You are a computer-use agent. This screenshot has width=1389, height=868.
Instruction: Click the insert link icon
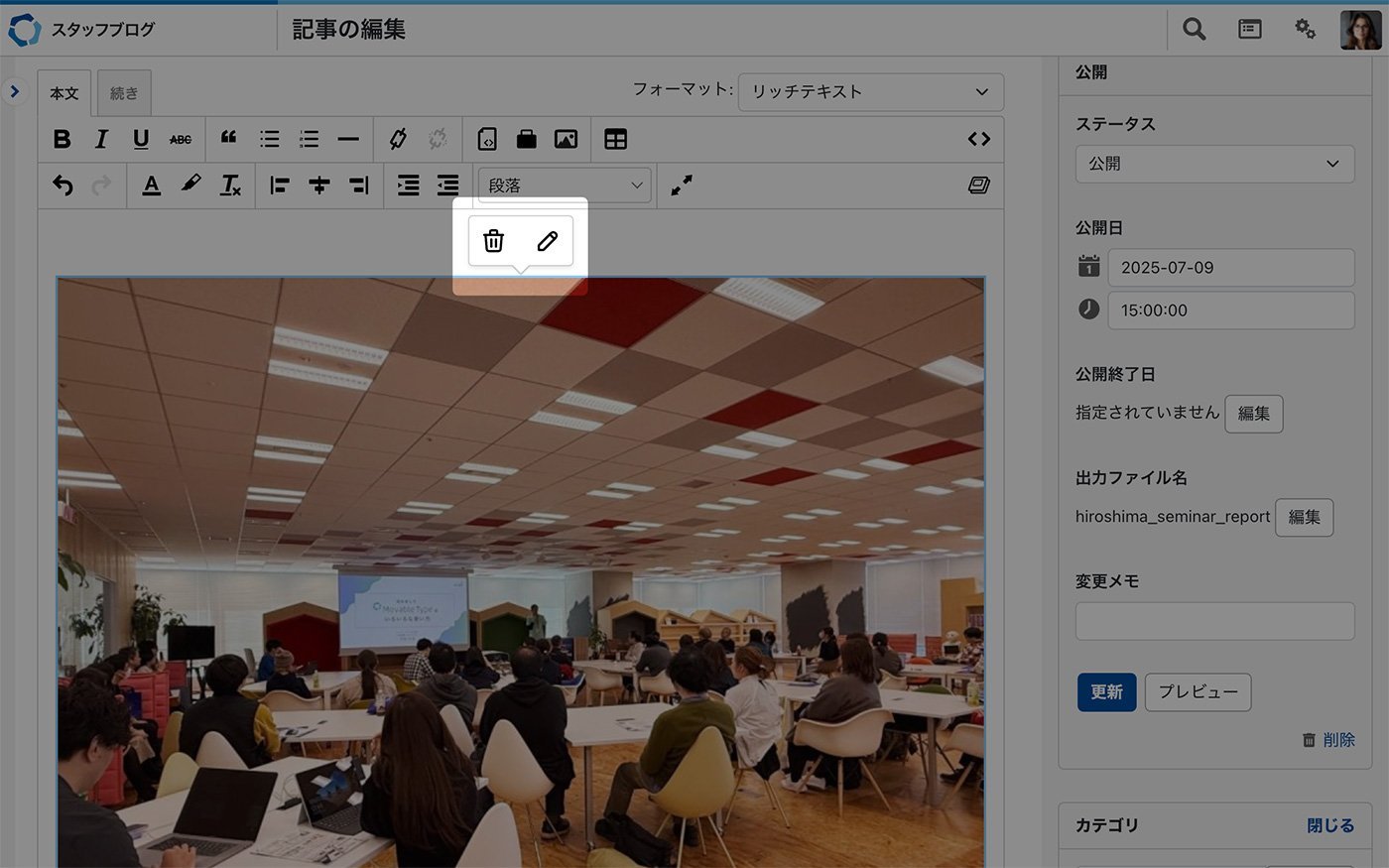398,140
